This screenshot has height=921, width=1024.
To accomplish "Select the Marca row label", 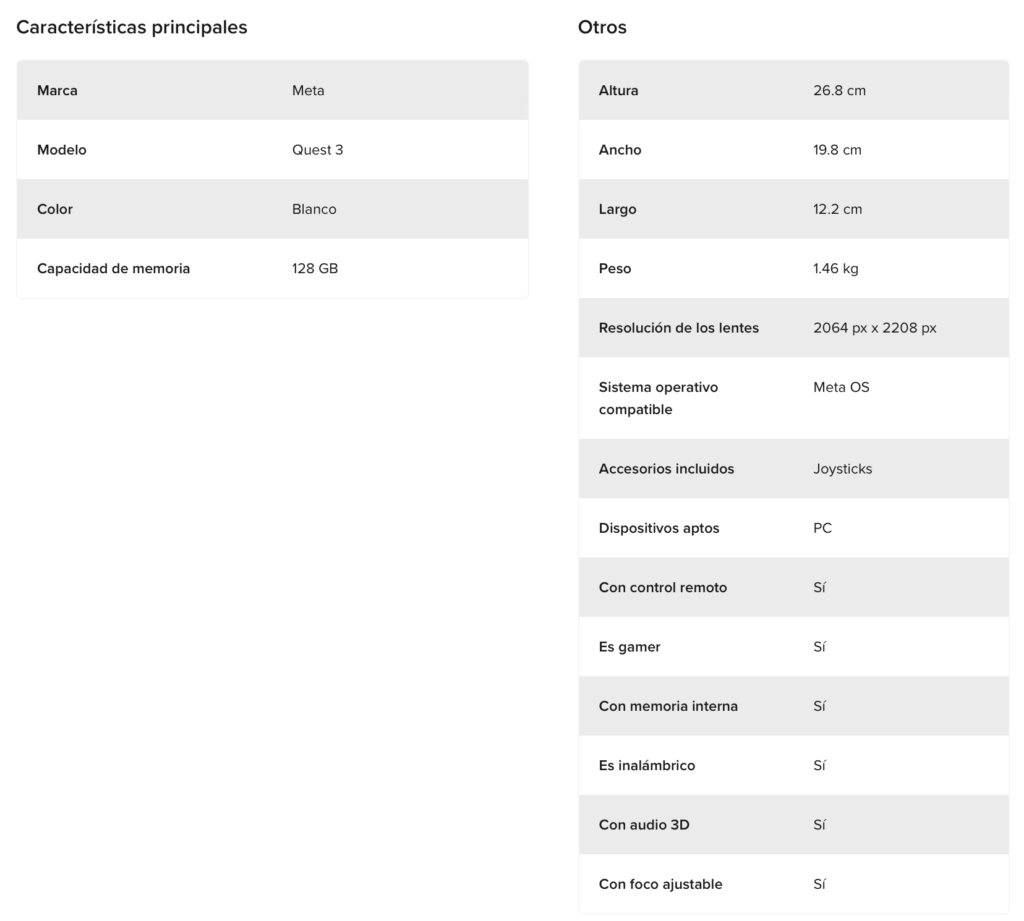I will pos(57,91).
